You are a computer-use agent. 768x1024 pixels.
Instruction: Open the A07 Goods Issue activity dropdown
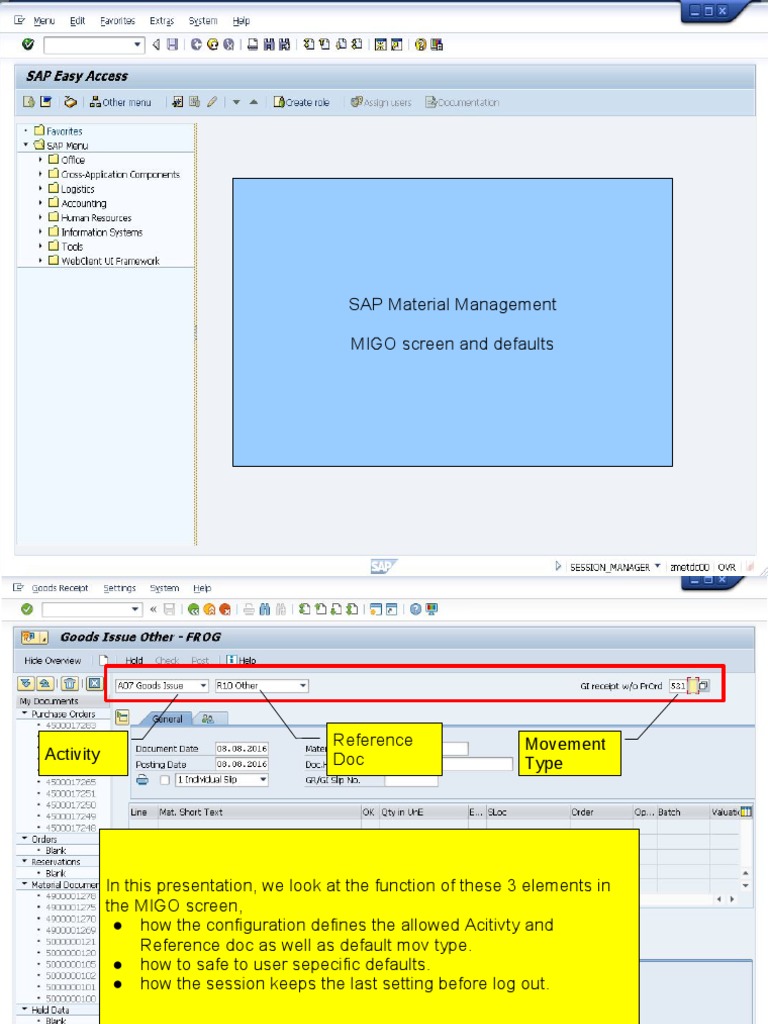coord(204,686)
